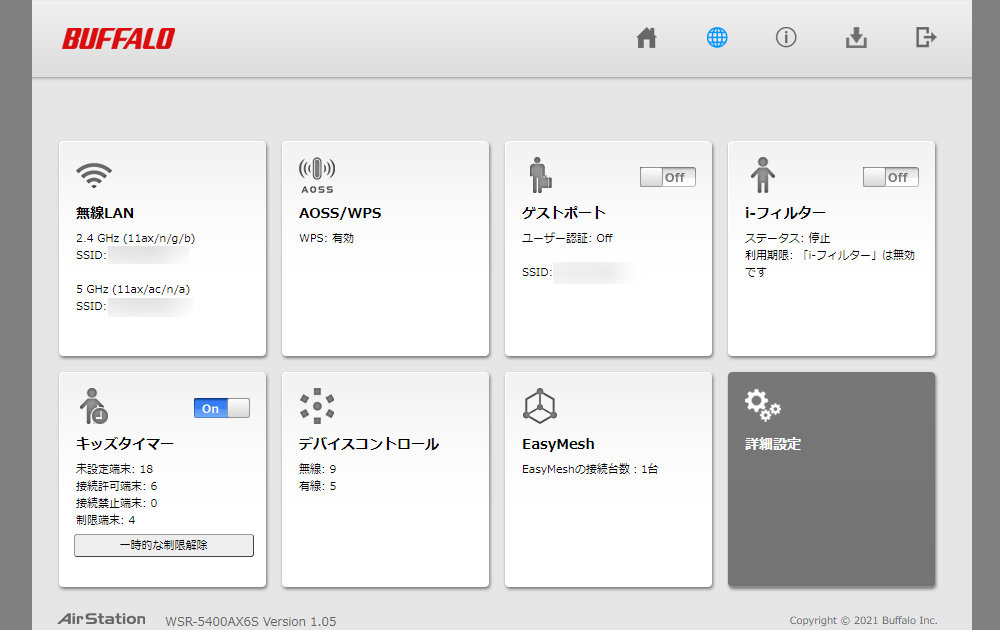This screenshot has height=630, width=1000.
Task: Click the 接続許可端末: 6 entry
Action: click(x=117, y=486)
